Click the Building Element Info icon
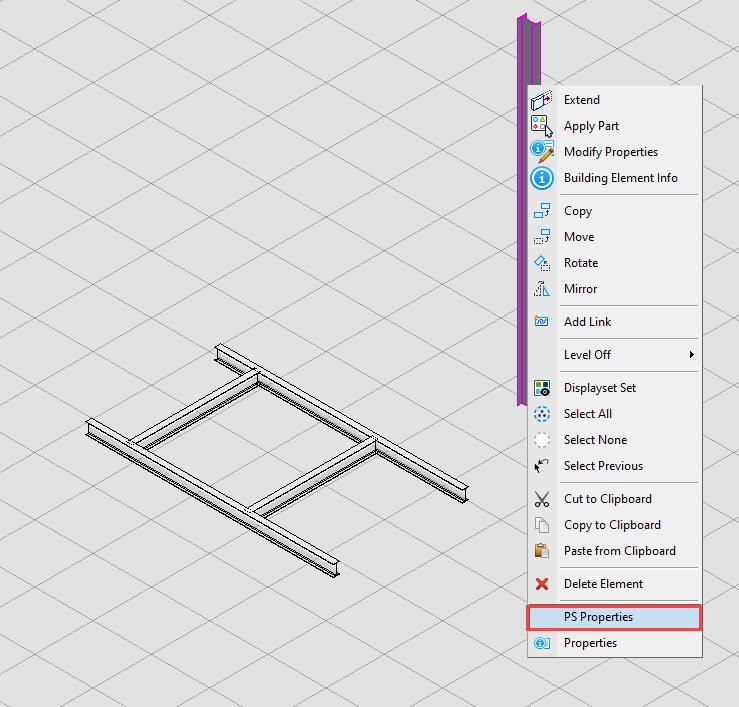The image size is (739, 707). pos(542,178)
